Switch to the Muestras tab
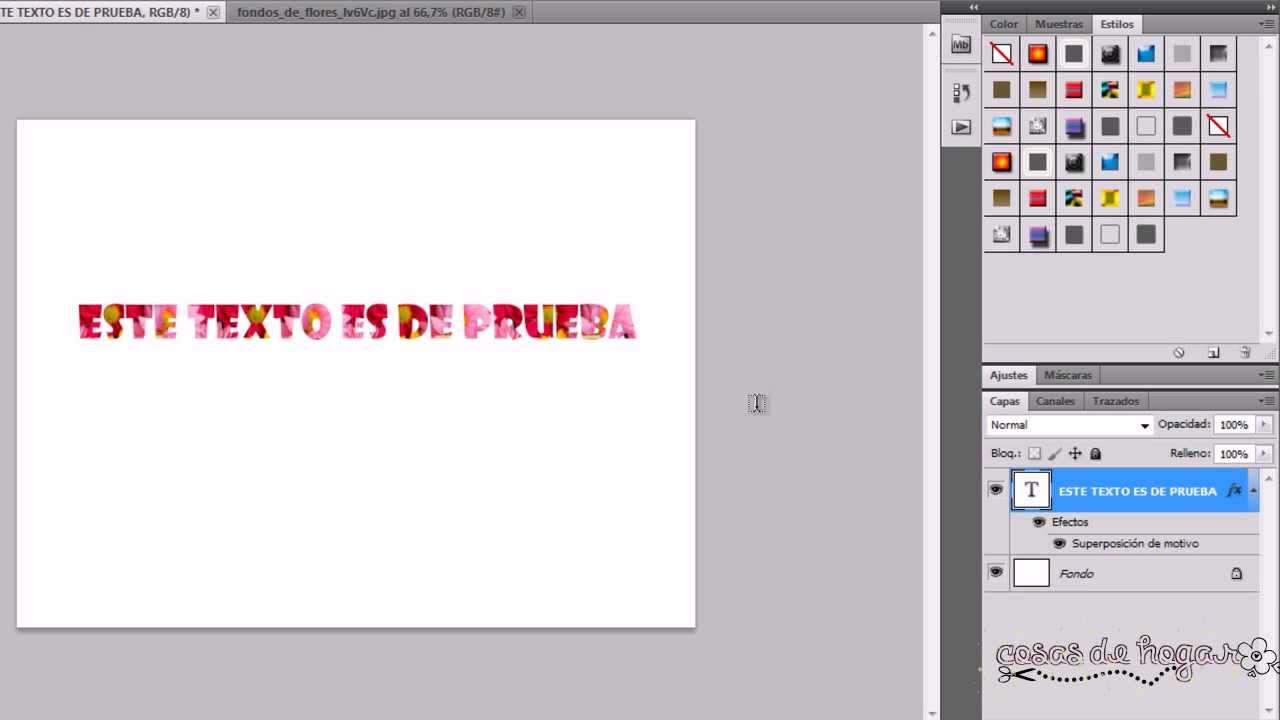The width and height of the screenshot is (1280, 720). click(x=1058, y=24)
